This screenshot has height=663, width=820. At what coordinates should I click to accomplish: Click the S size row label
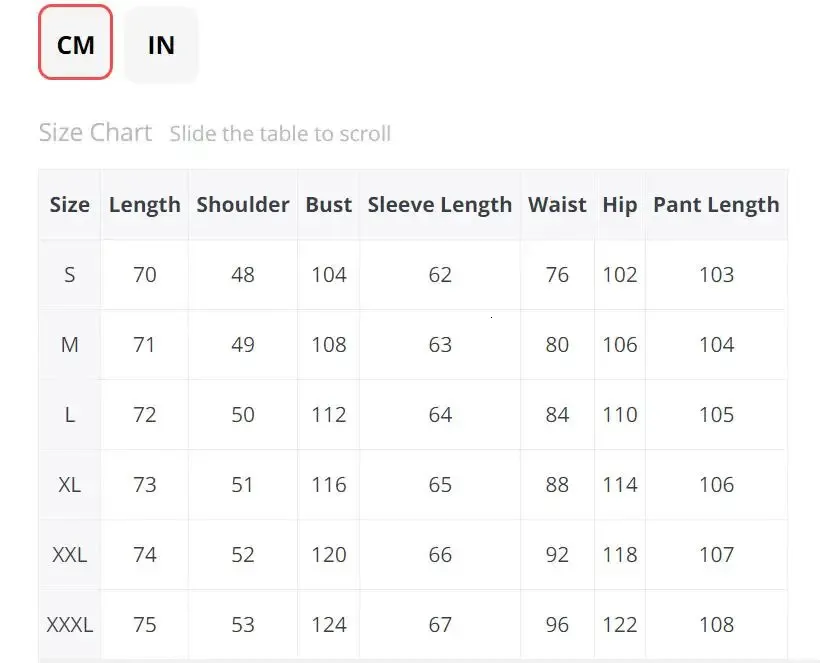click(x=70, y=275)
